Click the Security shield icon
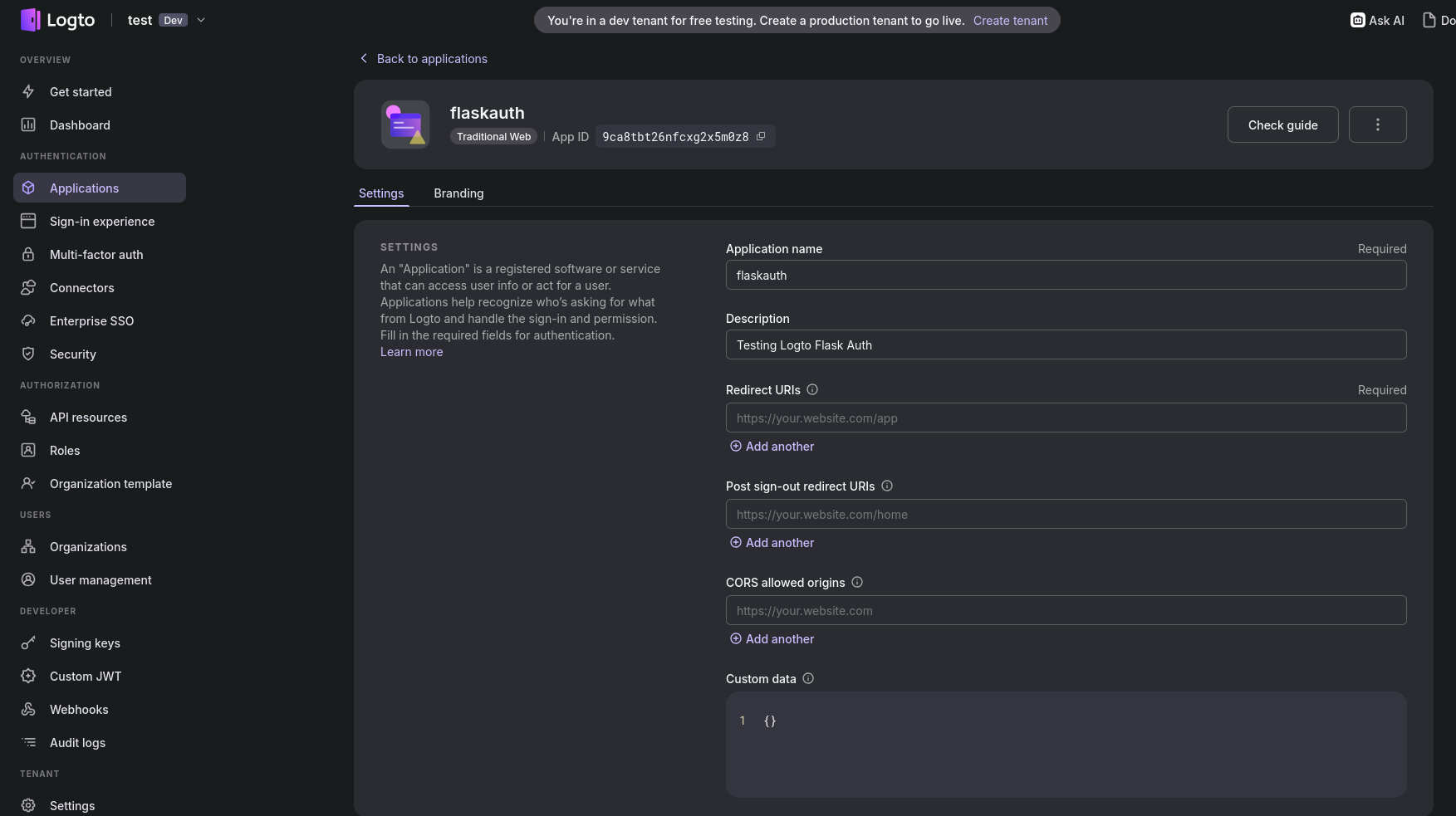This screenshot has width=1456, height=816. click(x=28, y=354)
